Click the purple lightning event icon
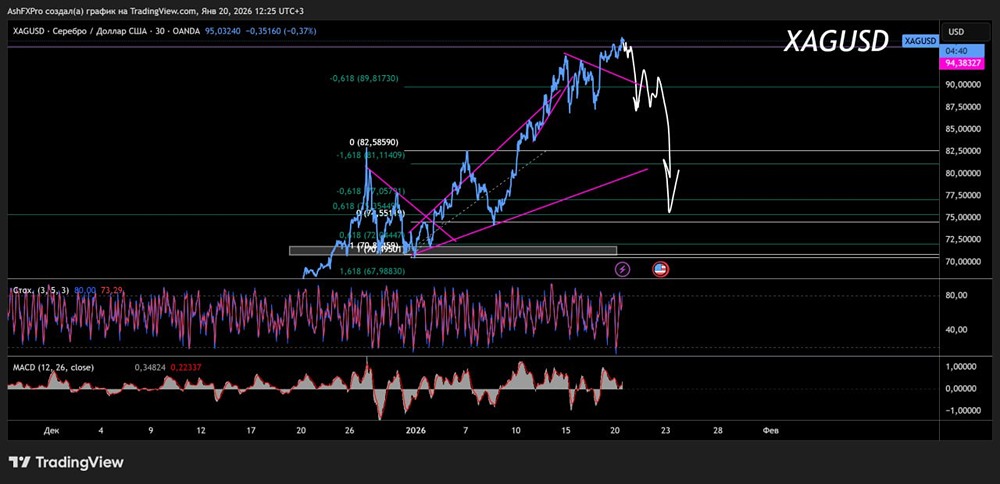 pyautogui.click(x=622, y=269)
